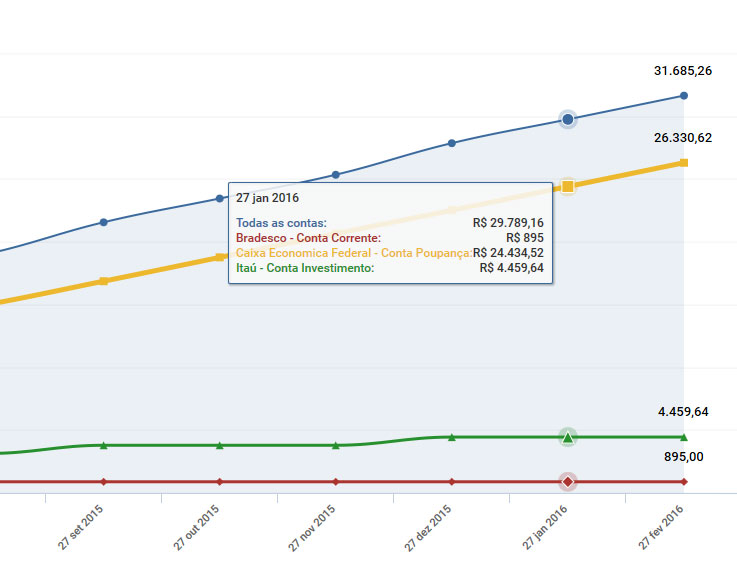Click blue data point at 27 dez 2015

[x=452, y=143]
